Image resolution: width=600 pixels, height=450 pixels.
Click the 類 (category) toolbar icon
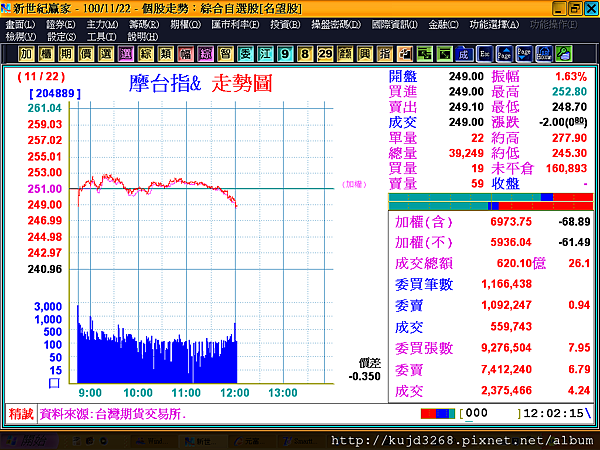click(165, 54)
